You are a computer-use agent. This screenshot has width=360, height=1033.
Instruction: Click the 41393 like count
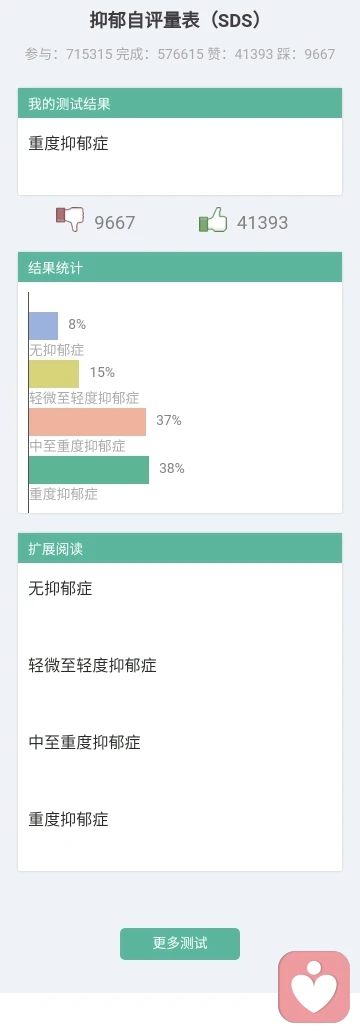262,223
